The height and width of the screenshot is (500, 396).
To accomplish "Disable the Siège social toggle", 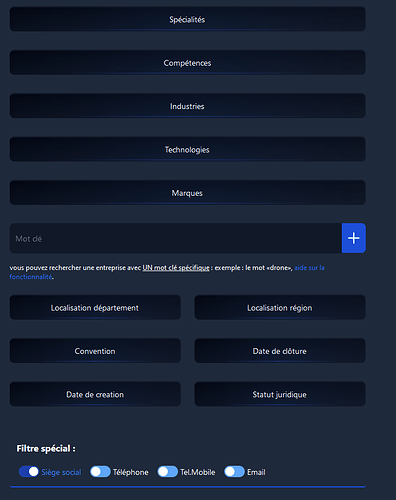I will point(29,472).
